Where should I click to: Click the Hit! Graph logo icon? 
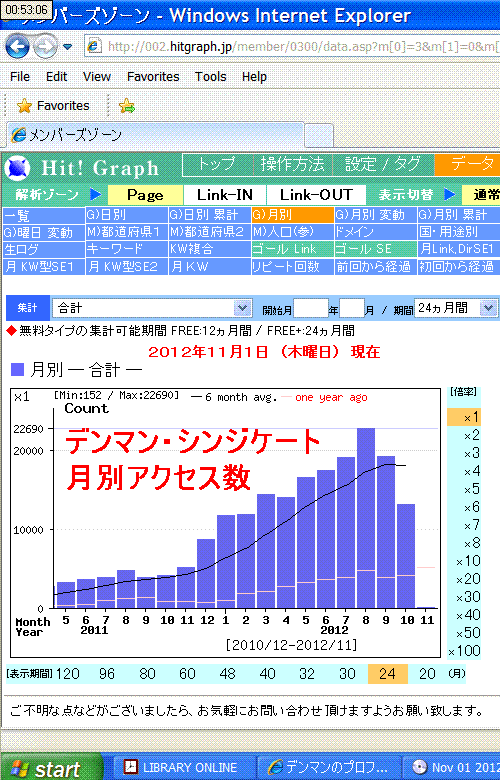tap(17, 168)
